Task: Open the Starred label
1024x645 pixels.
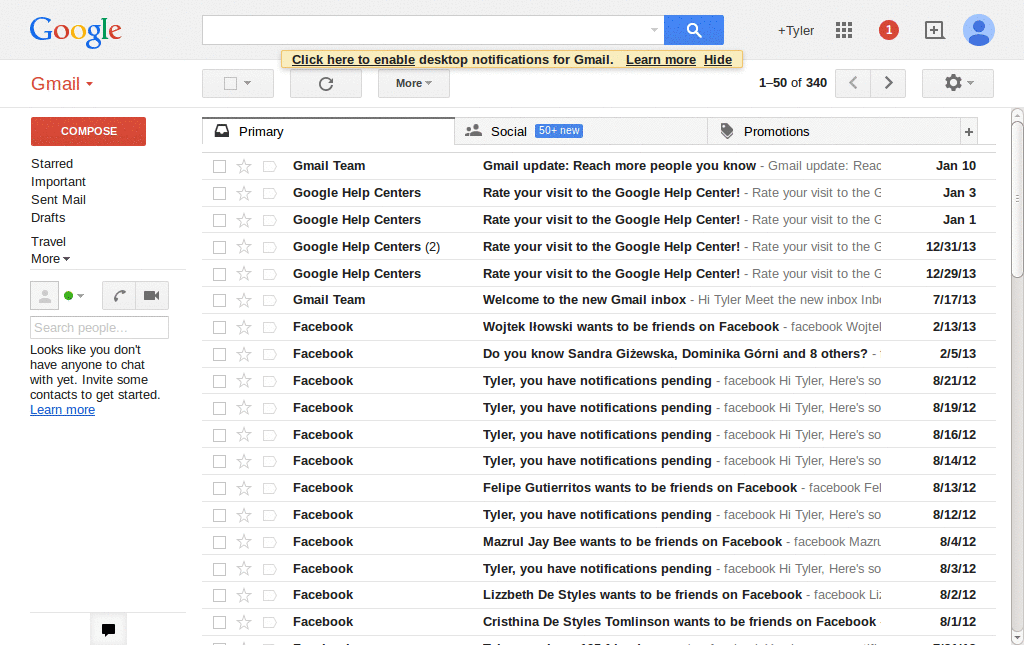Action: [52, 164]
